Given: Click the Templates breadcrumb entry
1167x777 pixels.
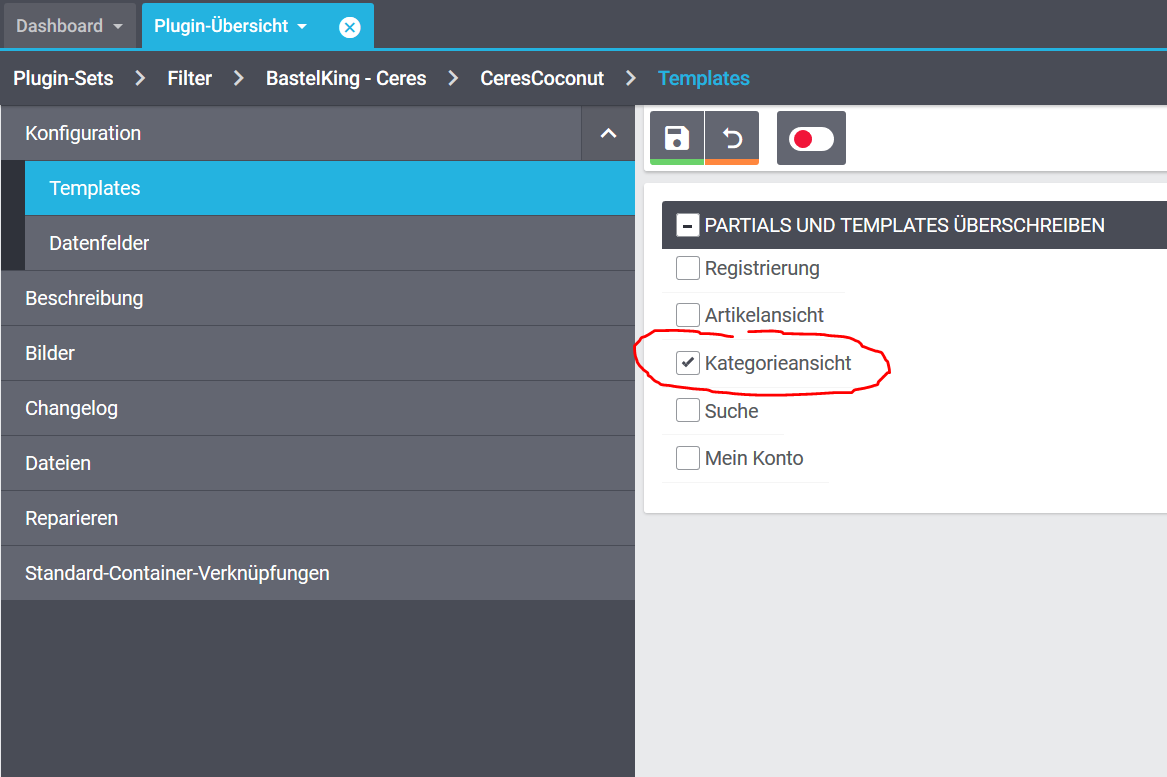Looking at the screenshot, I should (703, 78).
